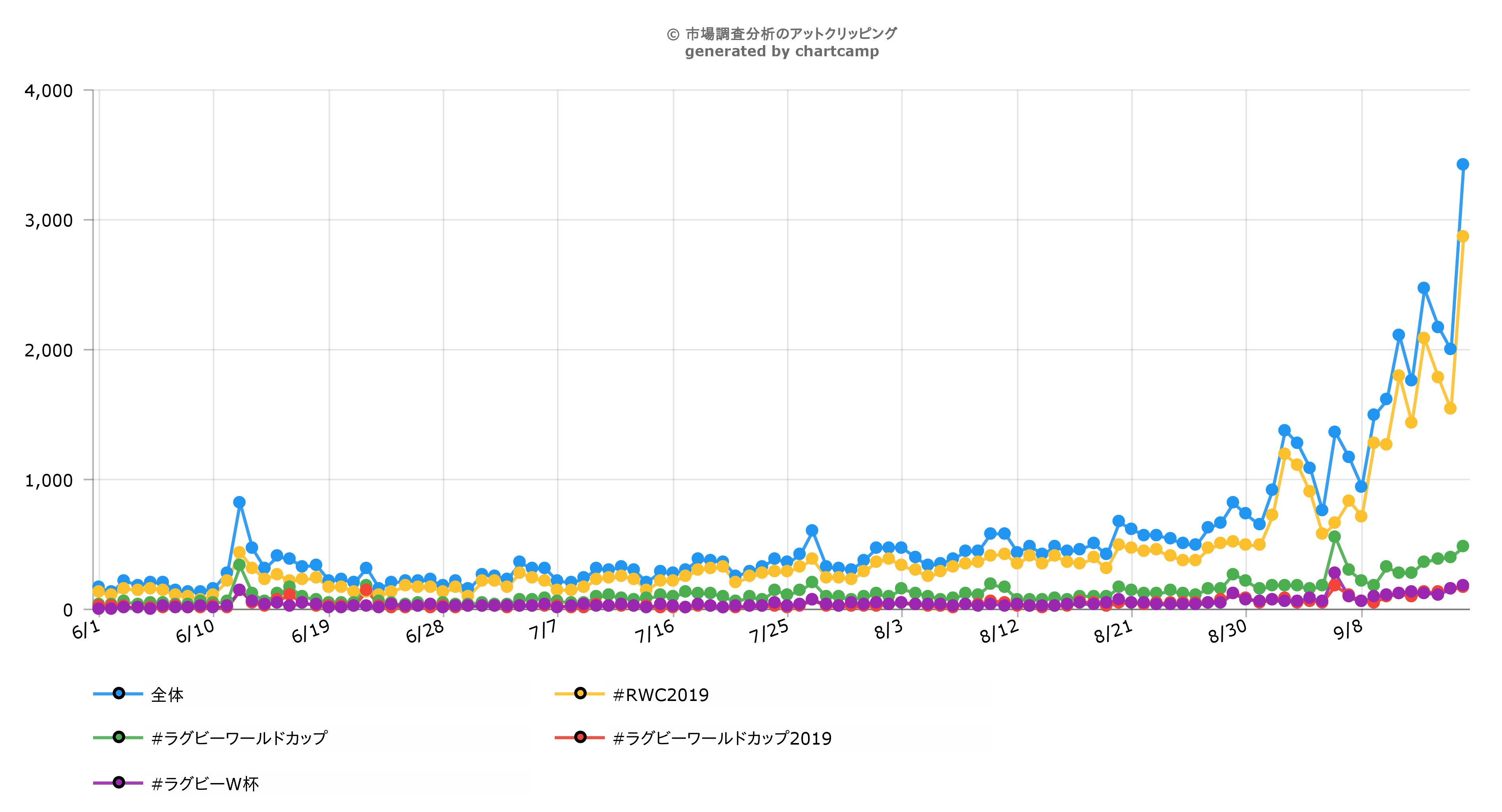Click the 全体 legend label
This screenshot has width=1502, height=812.
(x=167, y=694)
